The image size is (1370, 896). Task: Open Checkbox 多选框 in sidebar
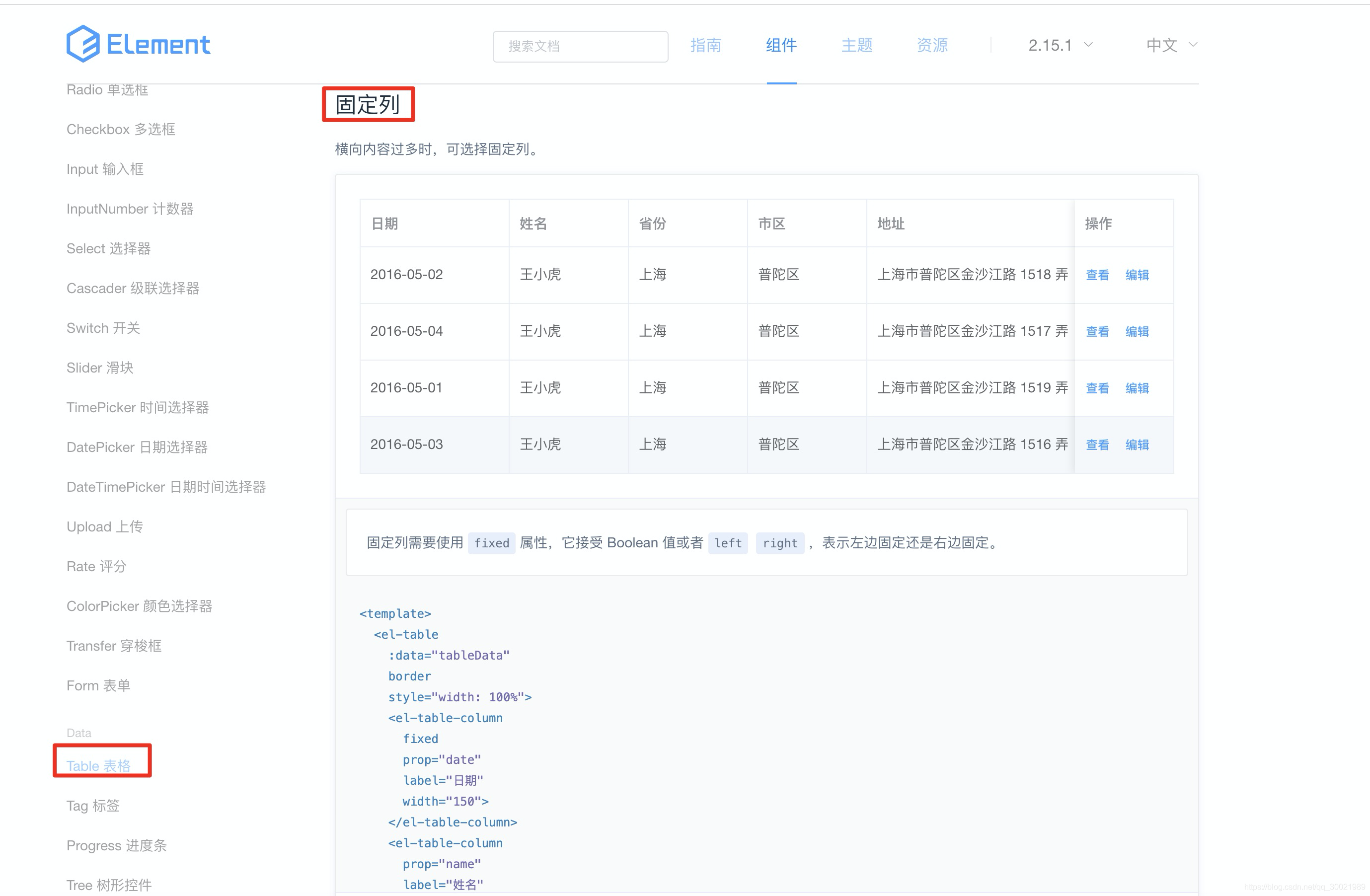click(121, 130)
